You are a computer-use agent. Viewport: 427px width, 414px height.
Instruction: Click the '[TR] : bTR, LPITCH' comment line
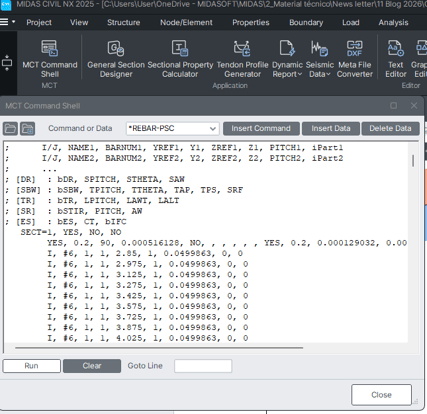[x=92, y=201]
